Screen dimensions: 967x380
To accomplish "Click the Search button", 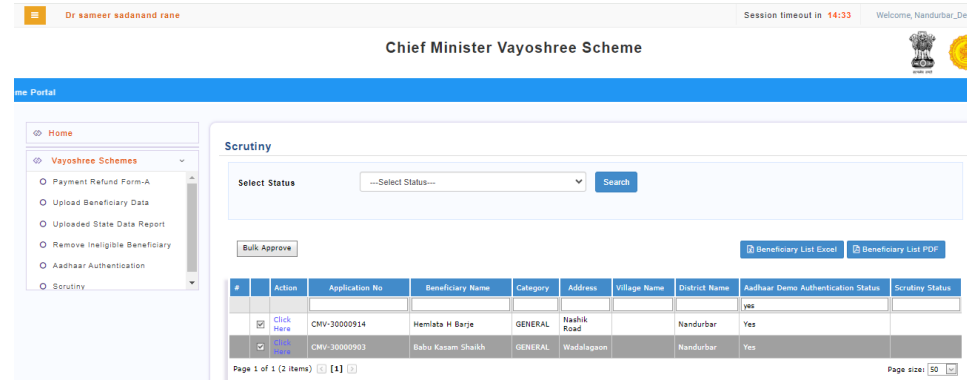I will 615,182.
